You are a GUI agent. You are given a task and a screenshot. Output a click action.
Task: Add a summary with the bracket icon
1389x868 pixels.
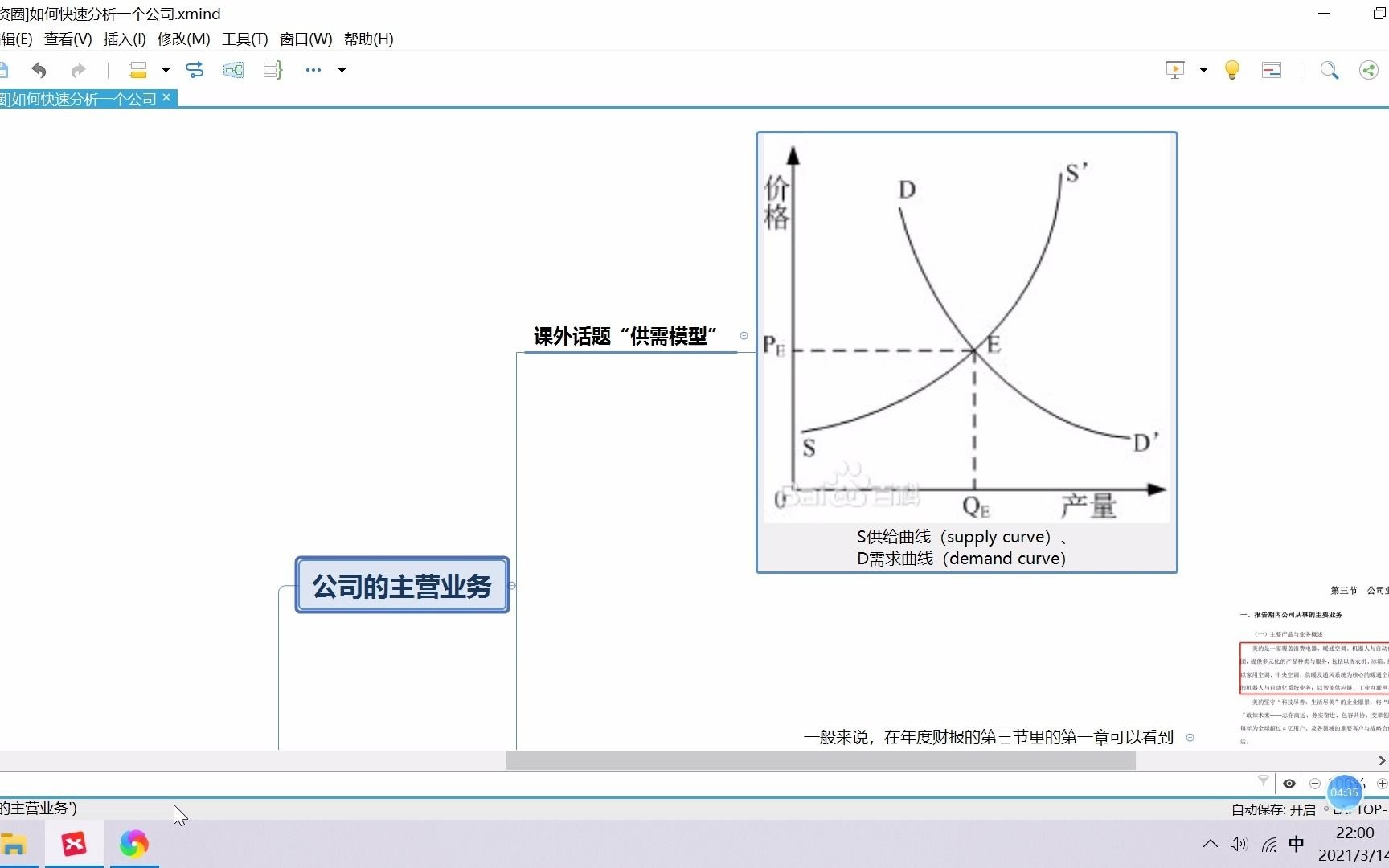click(x=272, y=70)
